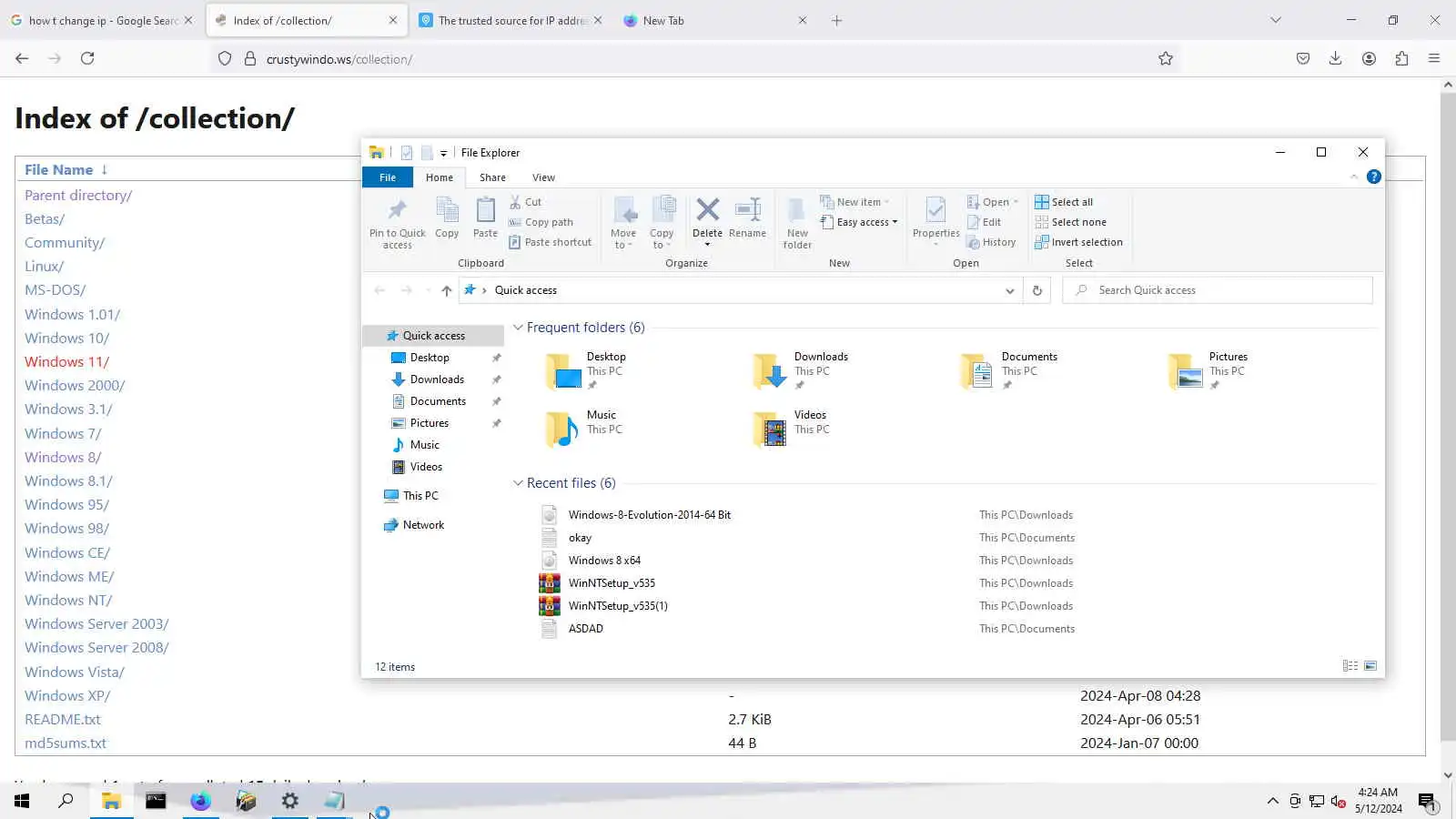Screen dimensions: 1456x819
Task: Click Pin to Quick access in ribbon
Action: click(397, 223)
